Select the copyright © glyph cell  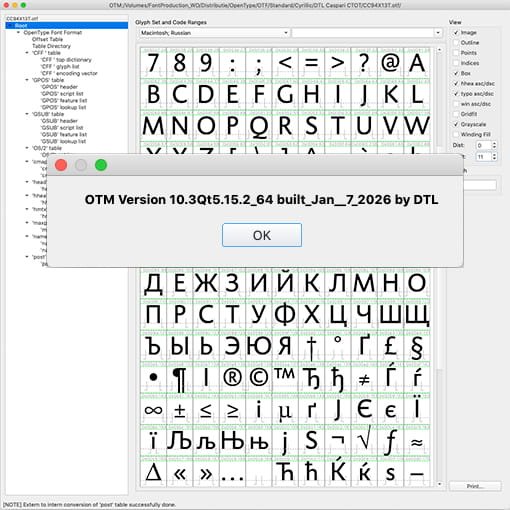pyautogui.click(x=259, y=378)
